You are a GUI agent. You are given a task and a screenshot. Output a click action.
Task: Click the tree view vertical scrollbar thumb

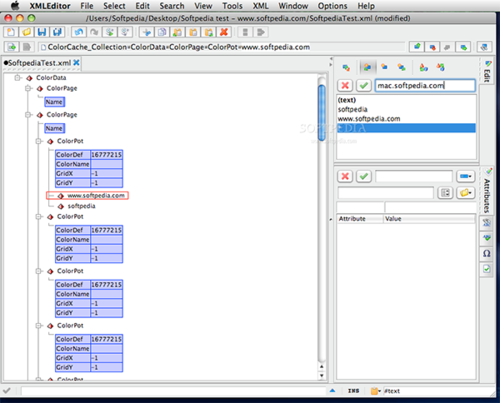pyautogui.click(x=322, y=112)
